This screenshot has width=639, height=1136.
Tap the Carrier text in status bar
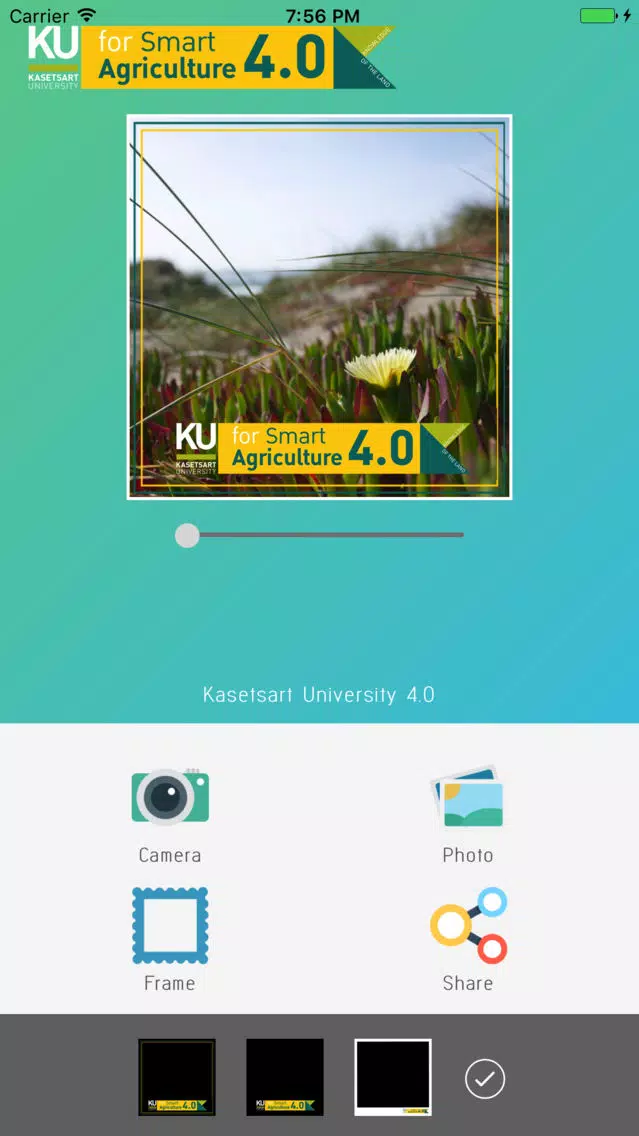[x=39, y=15]
